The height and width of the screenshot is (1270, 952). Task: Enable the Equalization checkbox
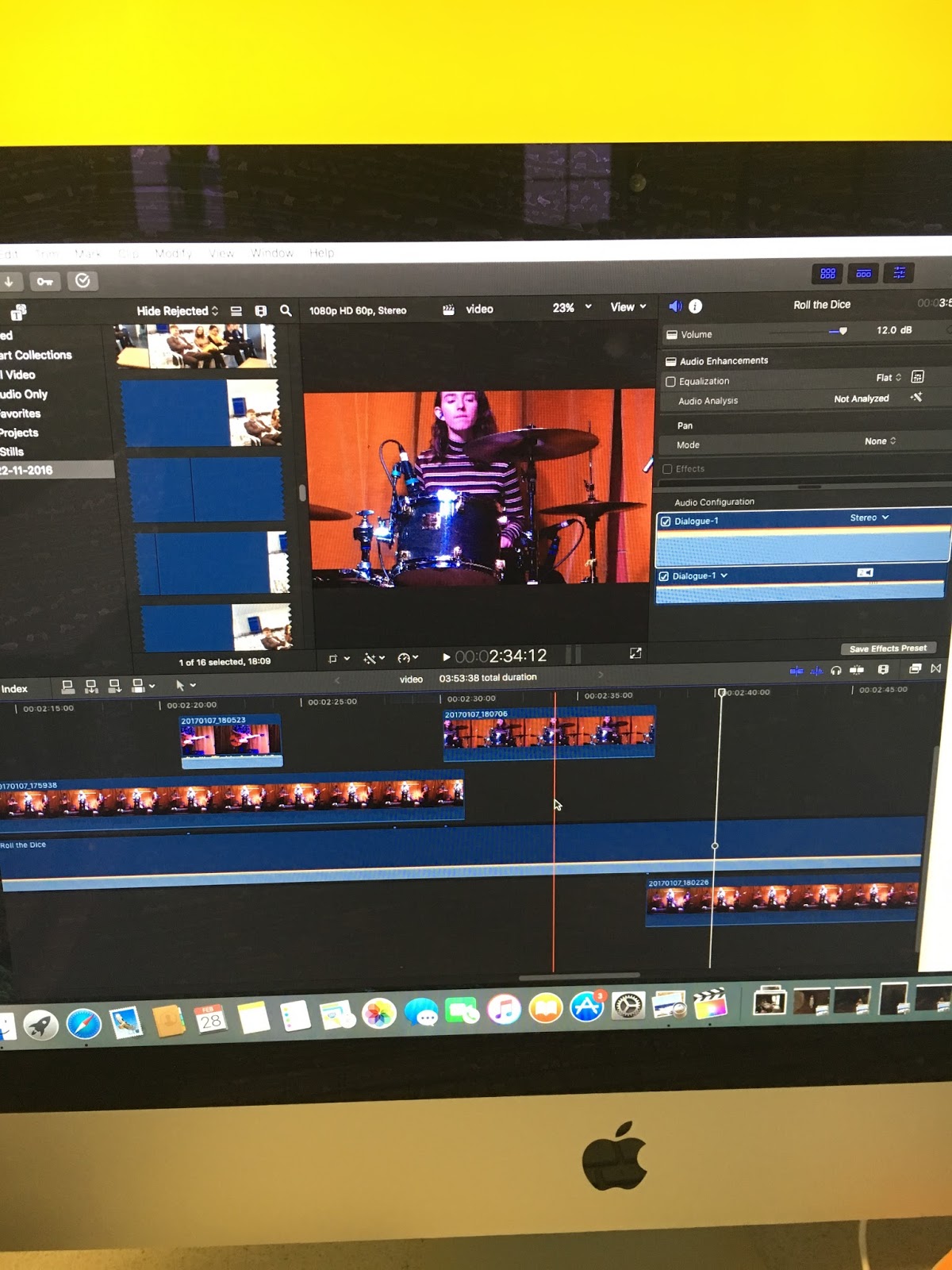[670, 382]
